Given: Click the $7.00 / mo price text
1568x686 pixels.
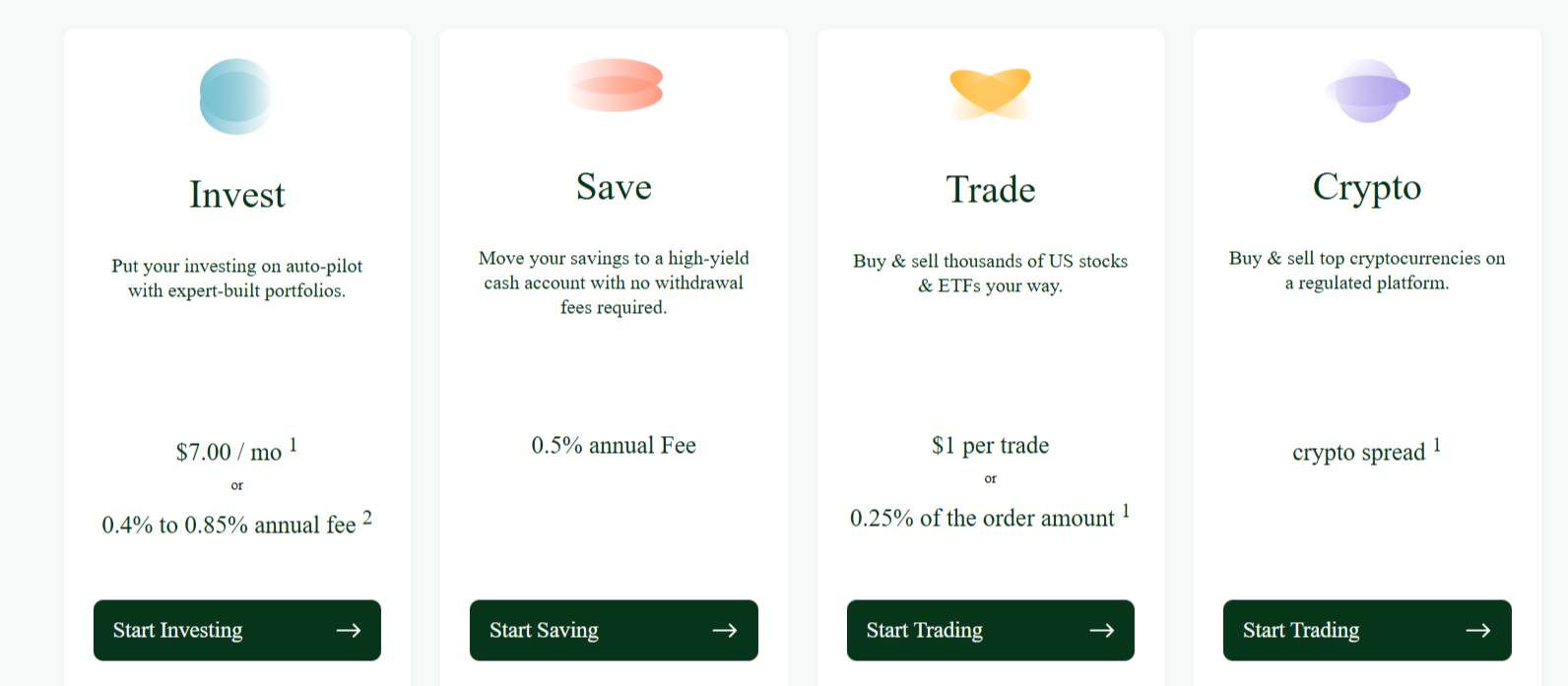Looking at the screenshot, I should click(x=229, y=452).
